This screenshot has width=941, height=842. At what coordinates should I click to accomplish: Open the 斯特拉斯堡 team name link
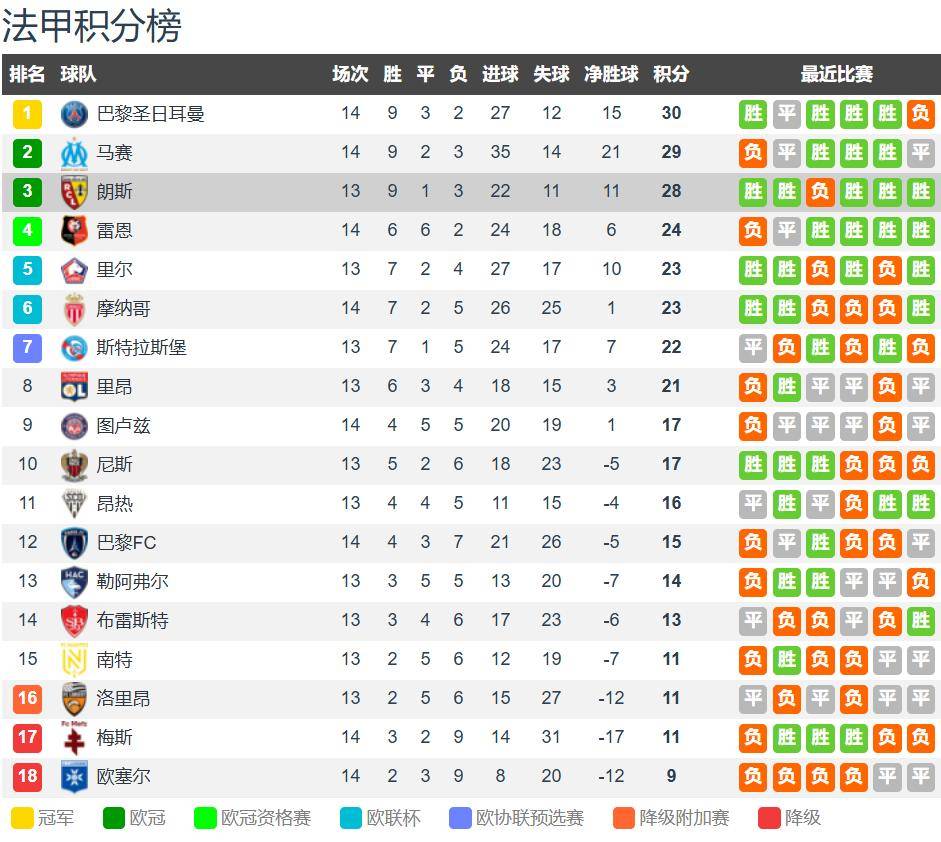141,348
